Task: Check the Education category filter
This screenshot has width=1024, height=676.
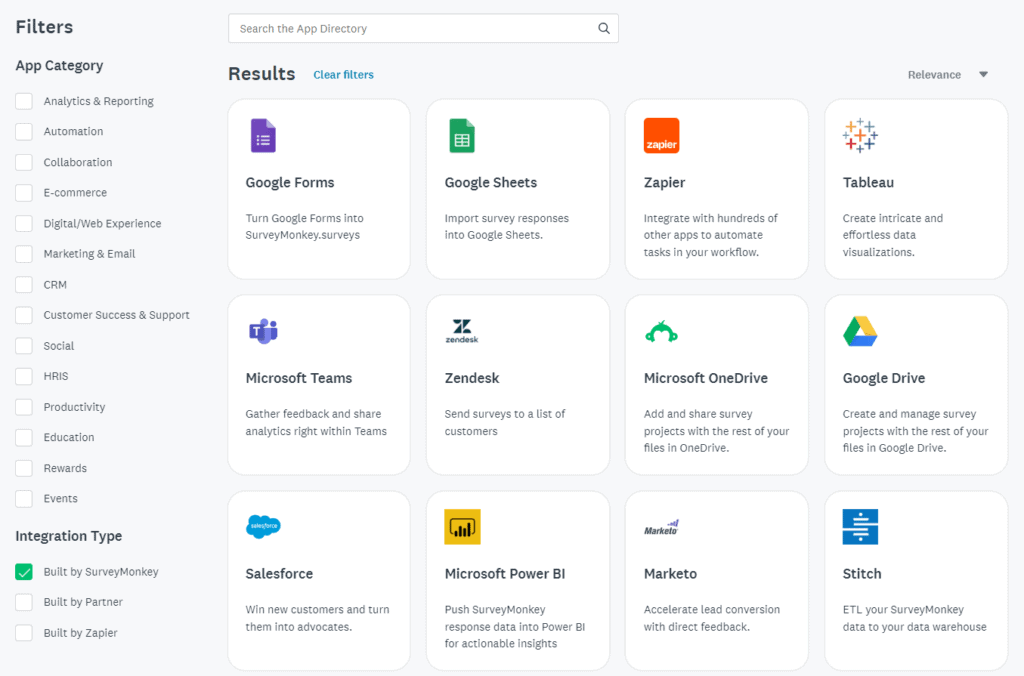Action: pyautogui.click(x=24, y=437)
